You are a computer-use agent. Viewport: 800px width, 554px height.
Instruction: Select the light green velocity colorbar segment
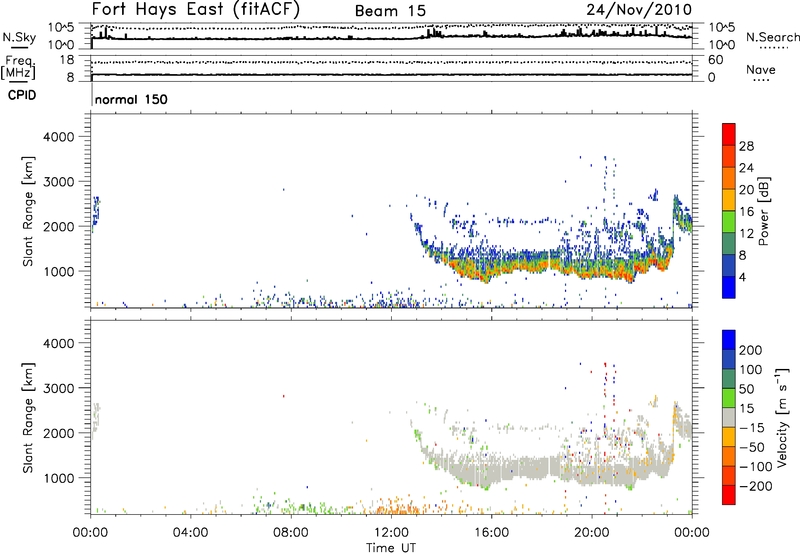(729, 398)
